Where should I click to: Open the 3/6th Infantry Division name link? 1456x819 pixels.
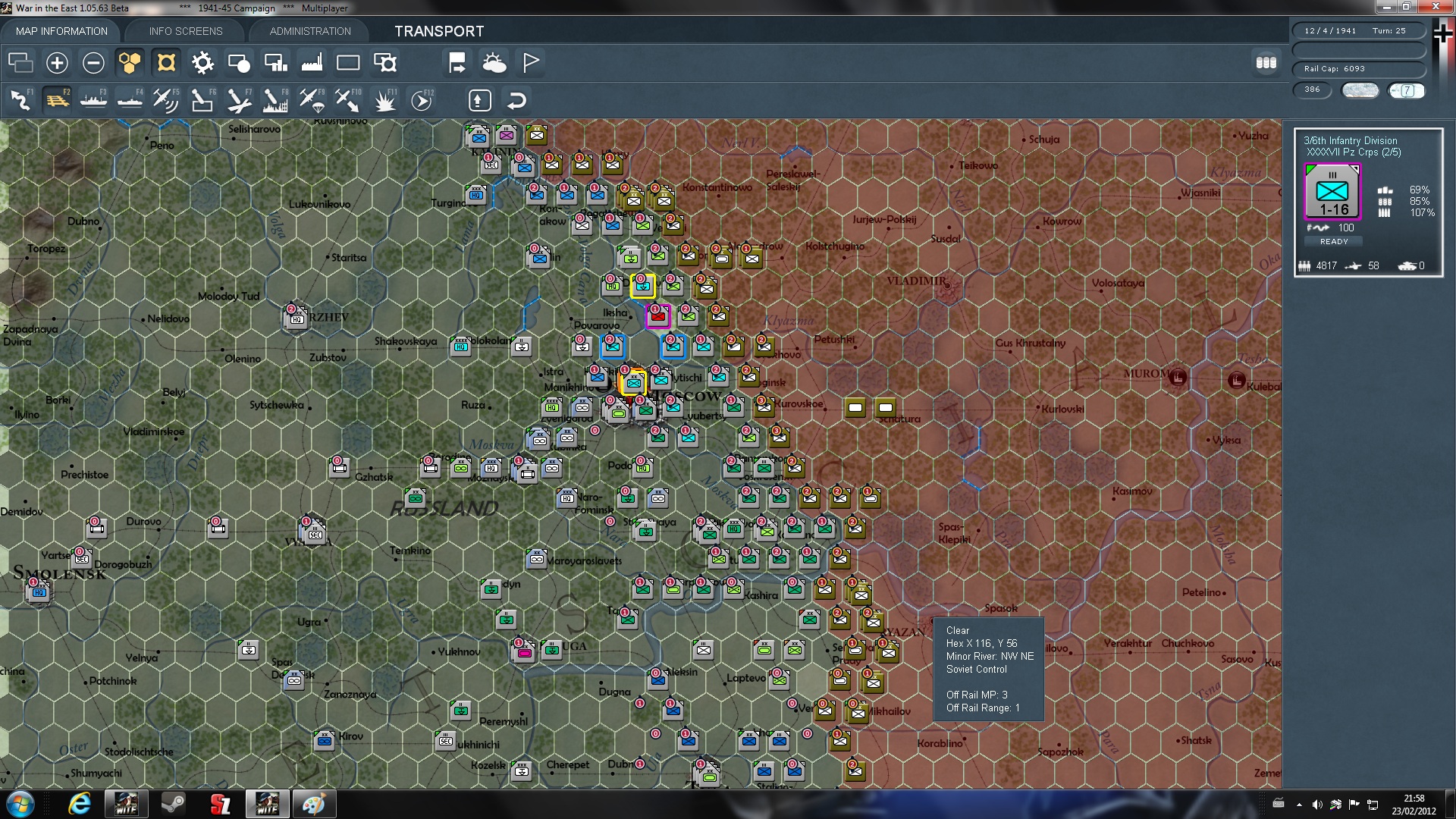tap(1350, 140)
